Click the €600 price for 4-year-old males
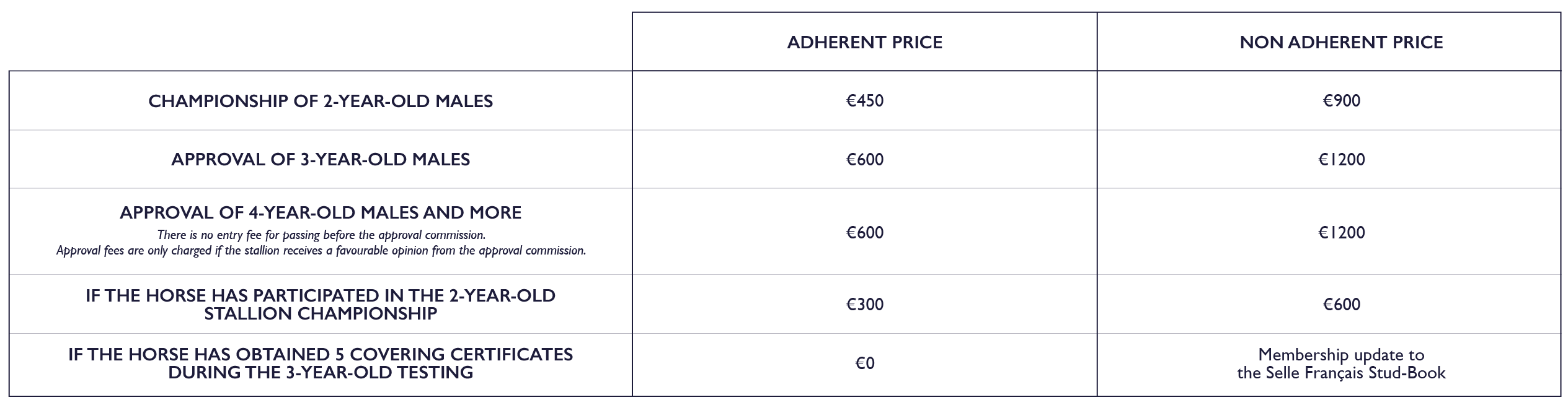The width and height of the screenshot is (1568, 405). click(x=864, y=232)
